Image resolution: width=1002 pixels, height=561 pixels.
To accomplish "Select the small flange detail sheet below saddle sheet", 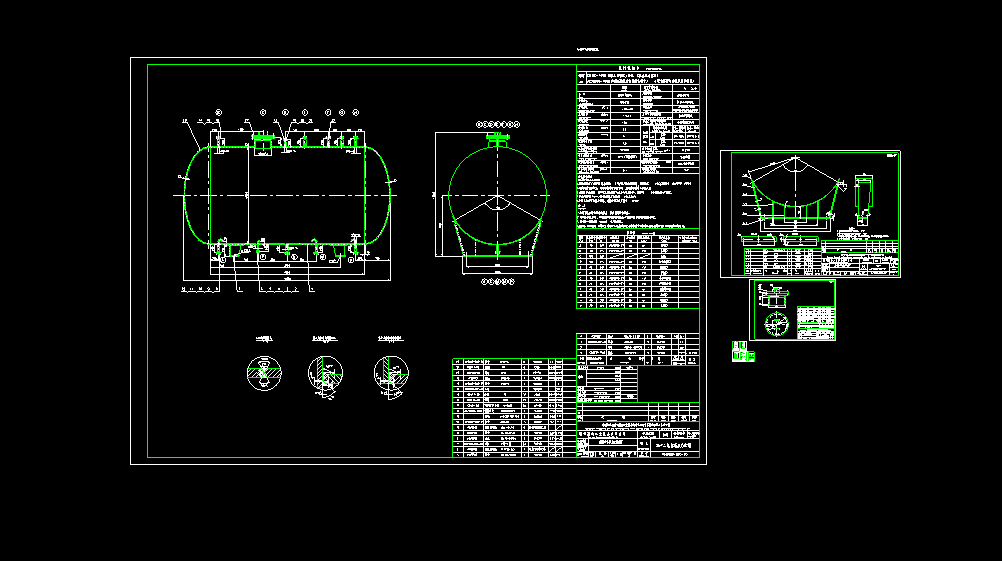I will 792,310.
